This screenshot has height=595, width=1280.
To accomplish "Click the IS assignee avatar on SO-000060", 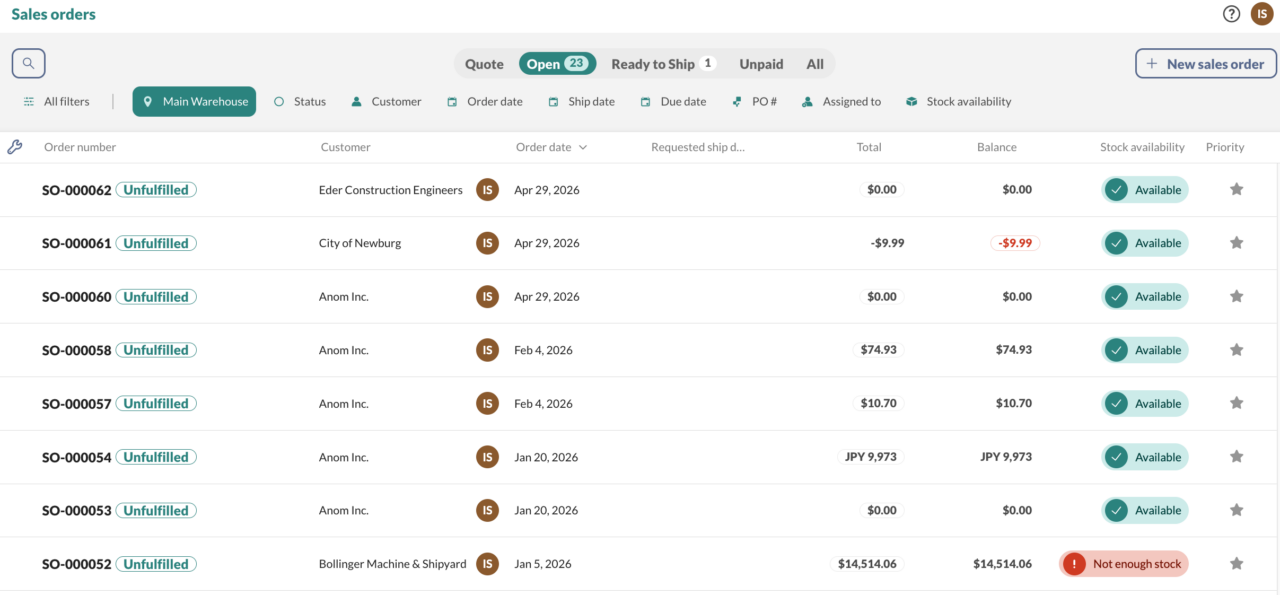I will click(487, 296).
